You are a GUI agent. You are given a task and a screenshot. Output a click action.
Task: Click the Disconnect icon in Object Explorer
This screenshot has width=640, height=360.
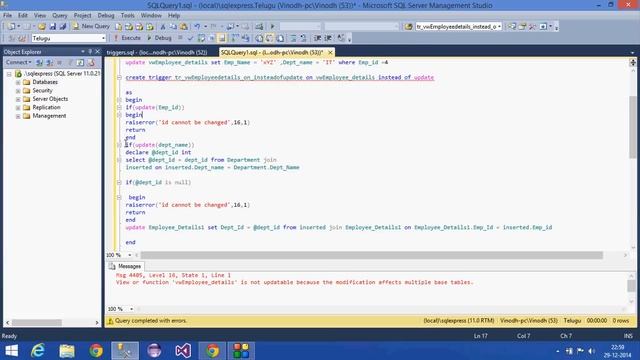49,62
